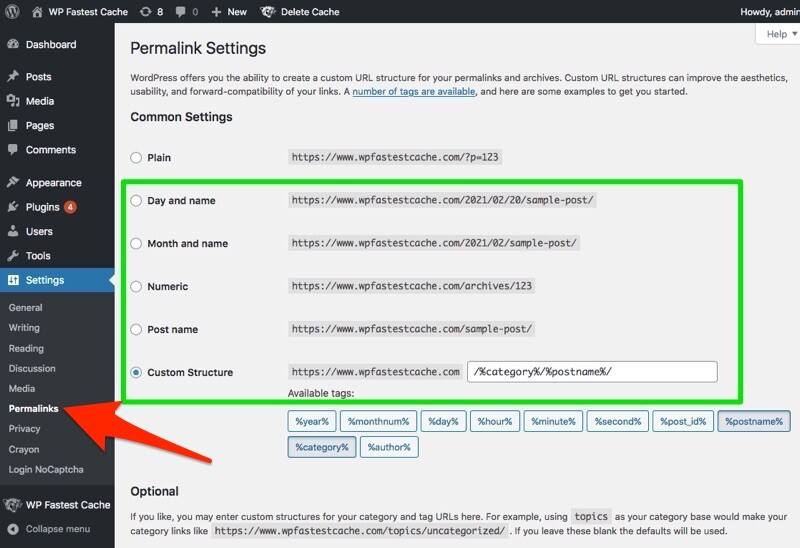
Task: Select the Plain permalink radio button
Action: [136, 158]
